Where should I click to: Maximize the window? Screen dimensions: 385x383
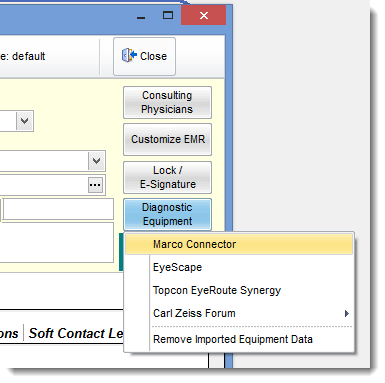coord(168,15)
